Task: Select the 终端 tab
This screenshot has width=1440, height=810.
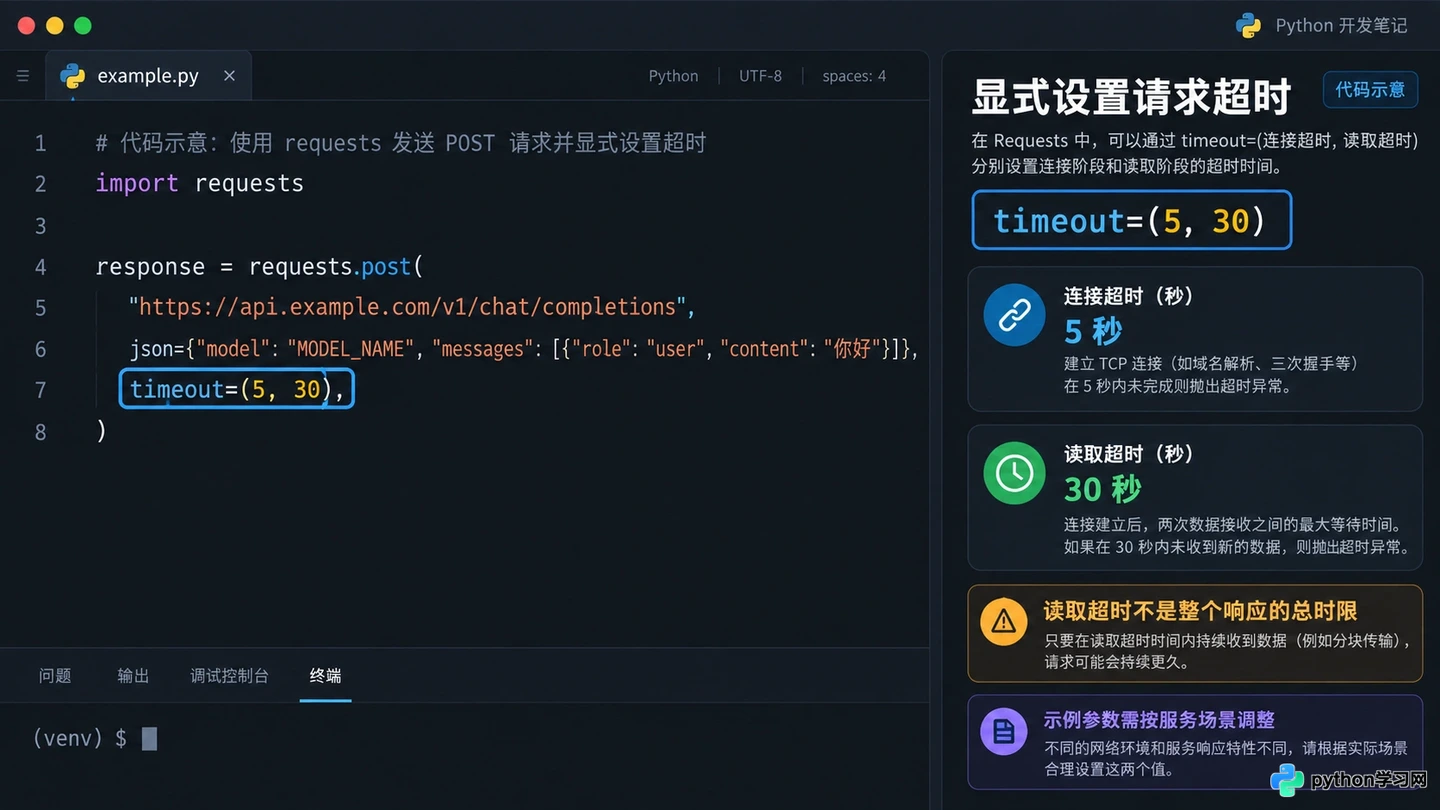Action: tap(326, 676)
